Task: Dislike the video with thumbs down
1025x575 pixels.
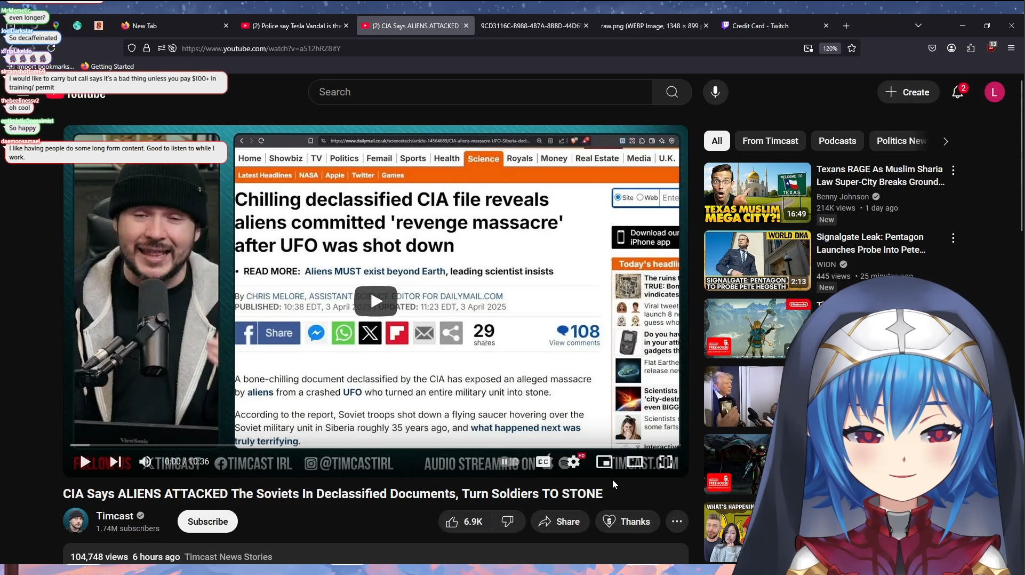Action: [508, 521]
